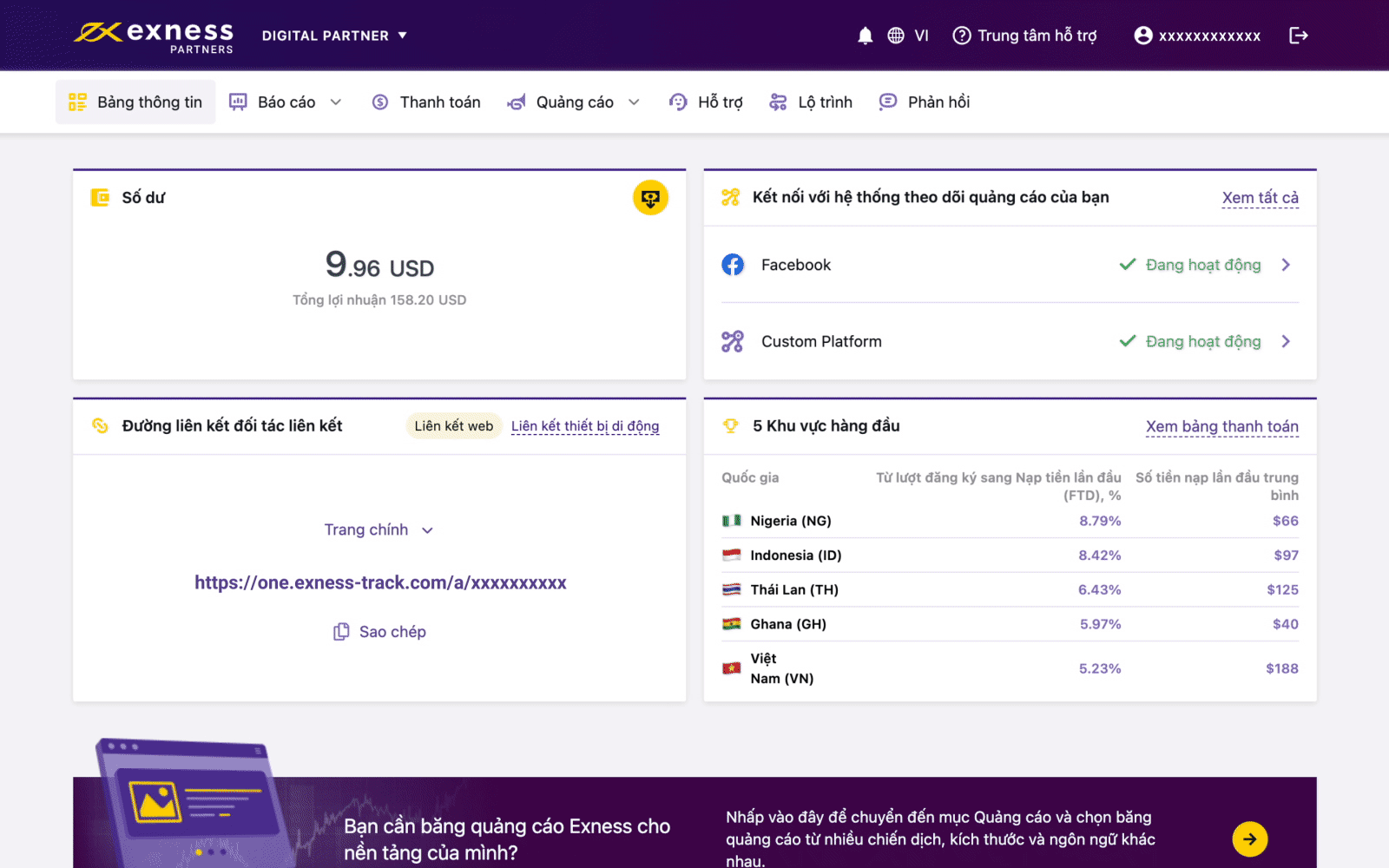Viewport: 1389px width, 868px height.
Task: Click the 9.96 USD balance amount
Action: (379, 265)
